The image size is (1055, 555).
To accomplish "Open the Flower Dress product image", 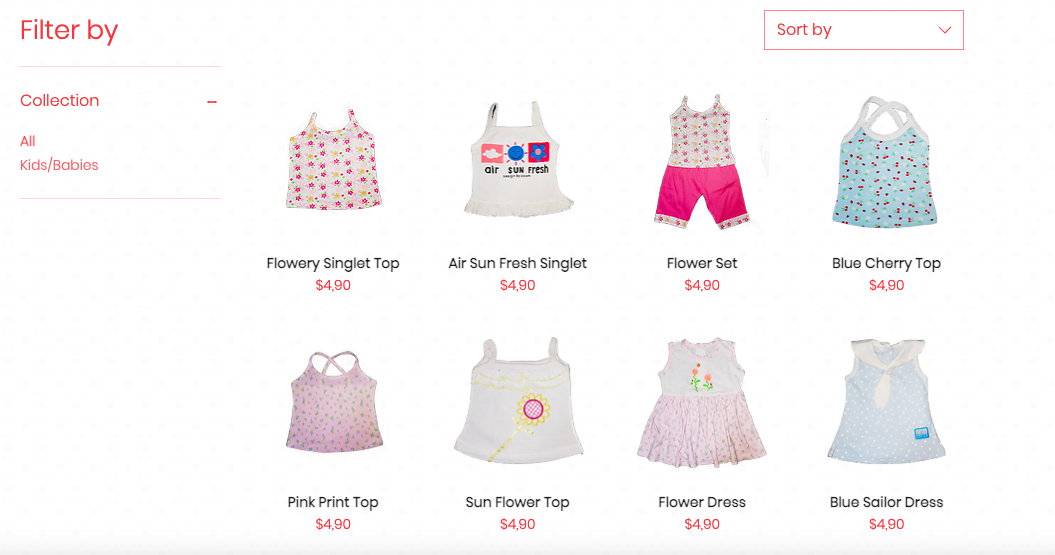I will point(702,402).
